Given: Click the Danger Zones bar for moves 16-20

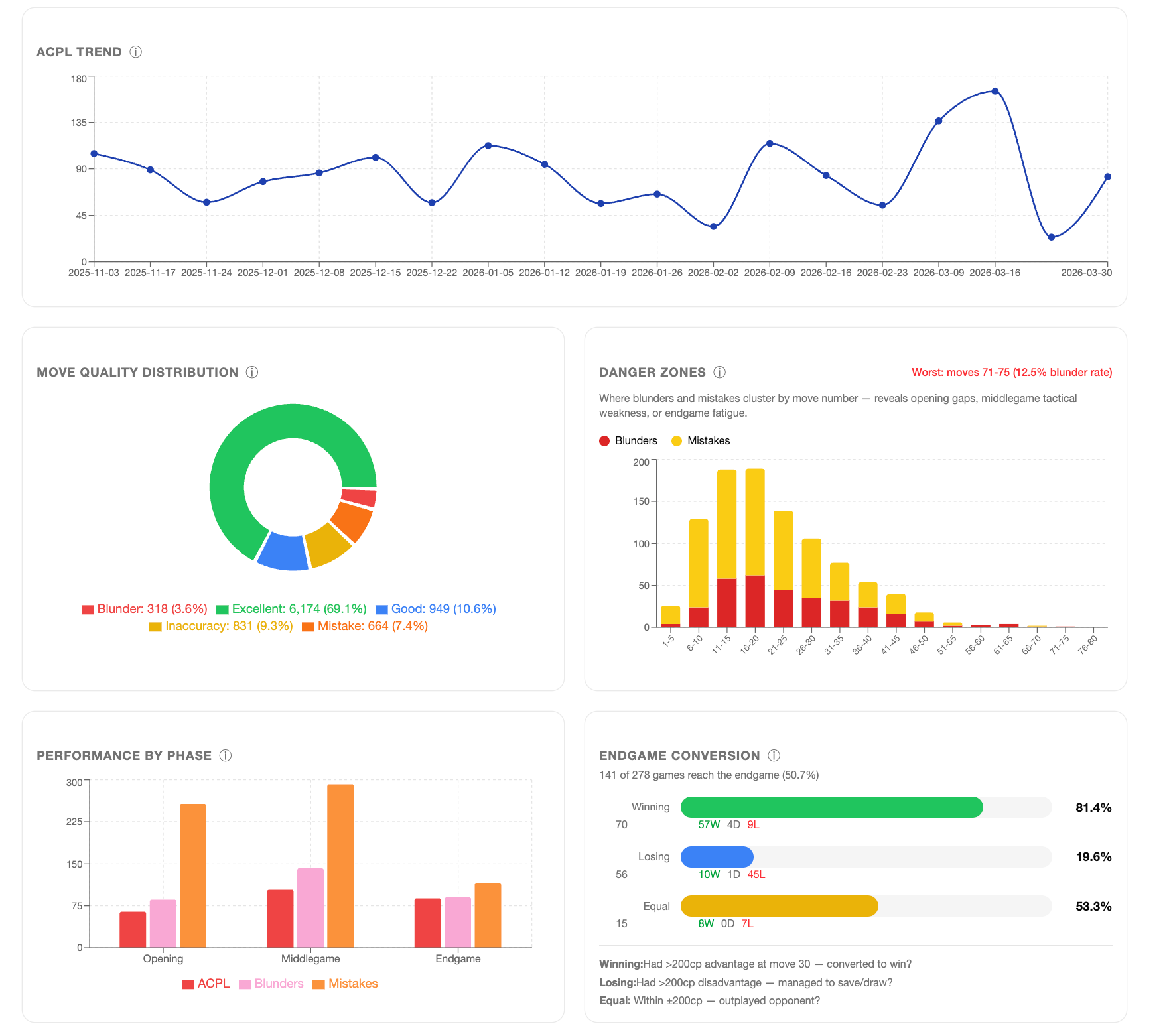Looking at the screenshot, I should (x=755, y=548).
